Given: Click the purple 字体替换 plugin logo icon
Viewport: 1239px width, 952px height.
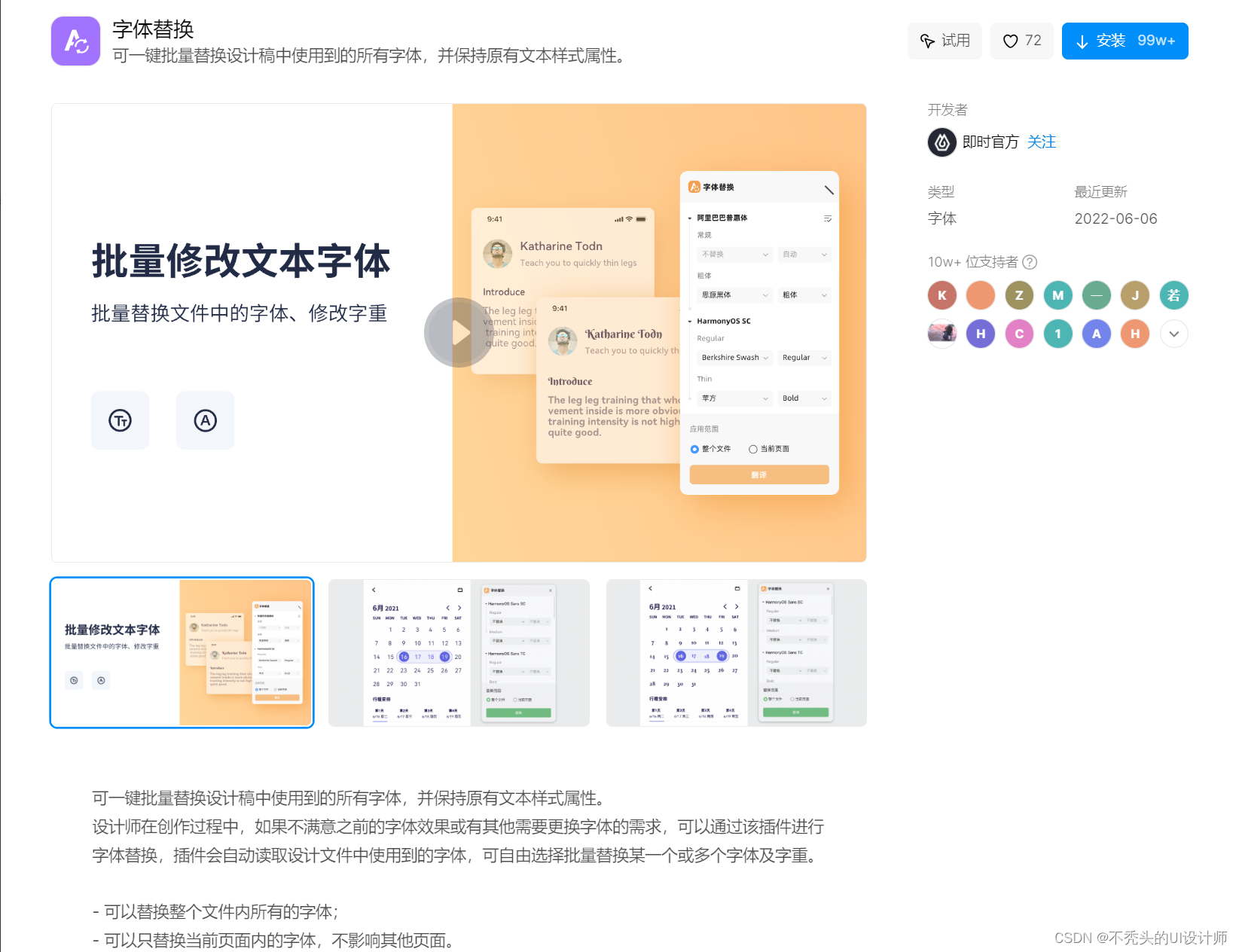Looking at the screenshot, I should 75,41.
